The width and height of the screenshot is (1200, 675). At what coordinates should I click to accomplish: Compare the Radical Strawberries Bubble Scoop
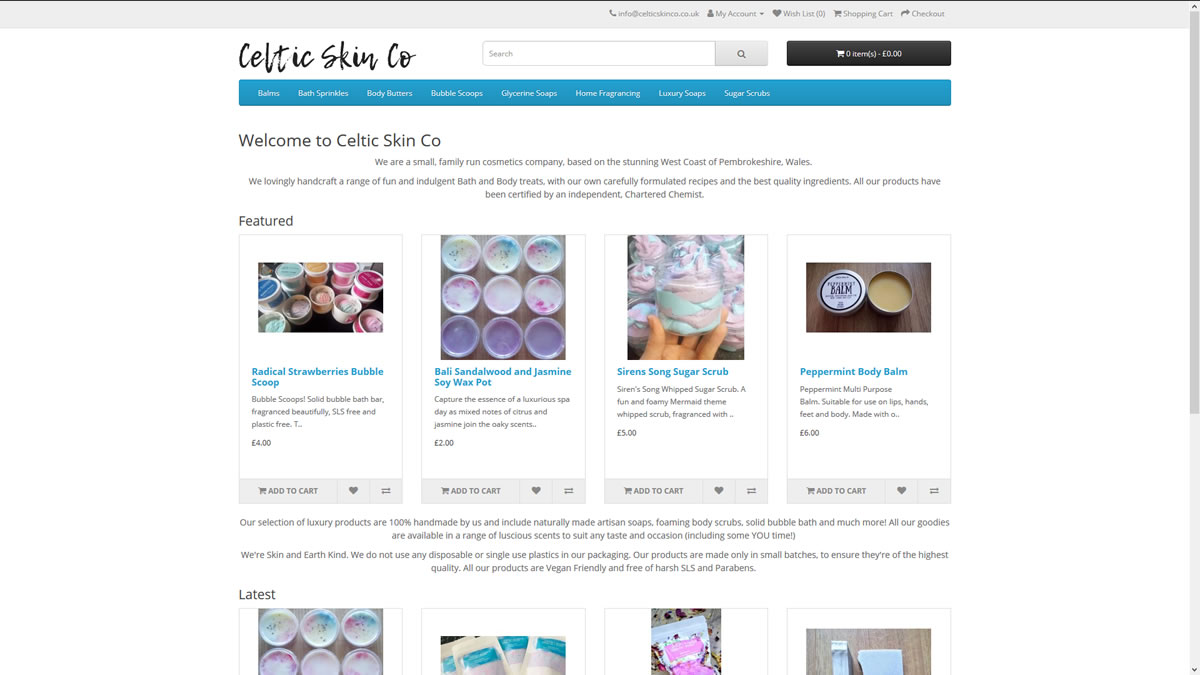coord(386,491)
